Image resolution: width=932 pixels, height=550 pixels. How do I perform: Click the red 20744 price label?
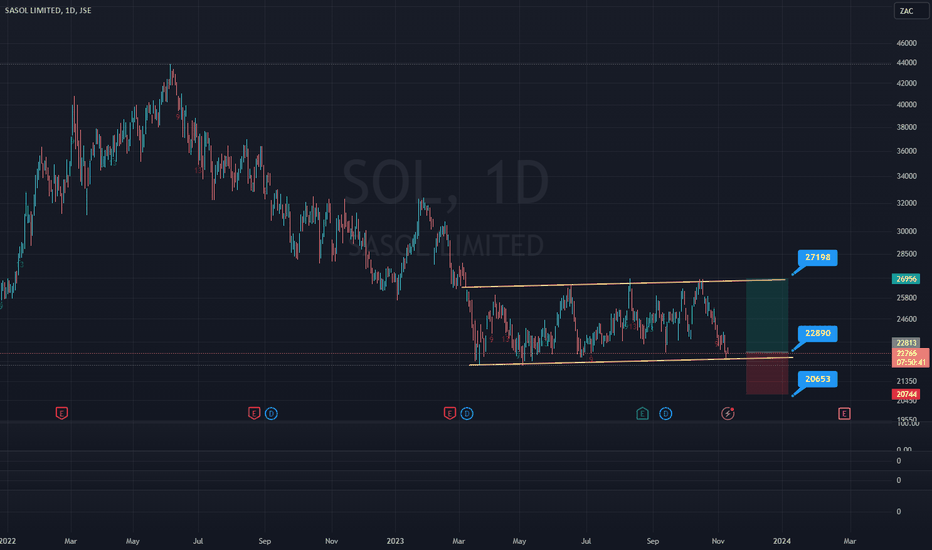pyautogui.click(x=906, y=394)
